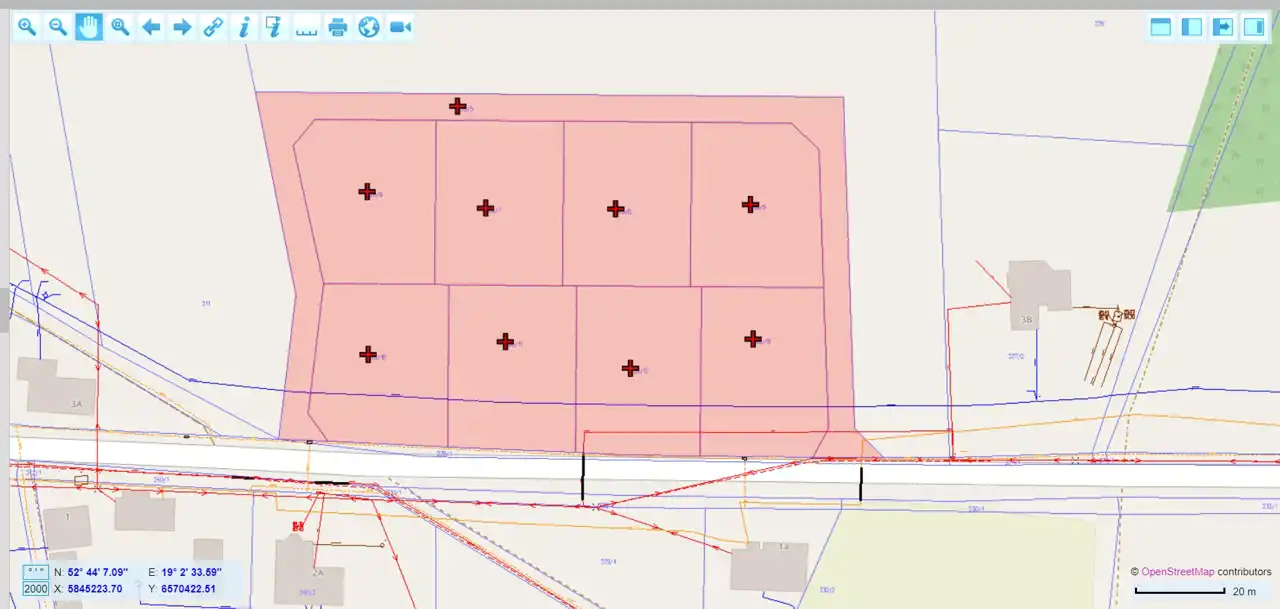This screenshot has width=1280, height=609.
Task: Open the globe map services icon
Action: tap(369, 27)
